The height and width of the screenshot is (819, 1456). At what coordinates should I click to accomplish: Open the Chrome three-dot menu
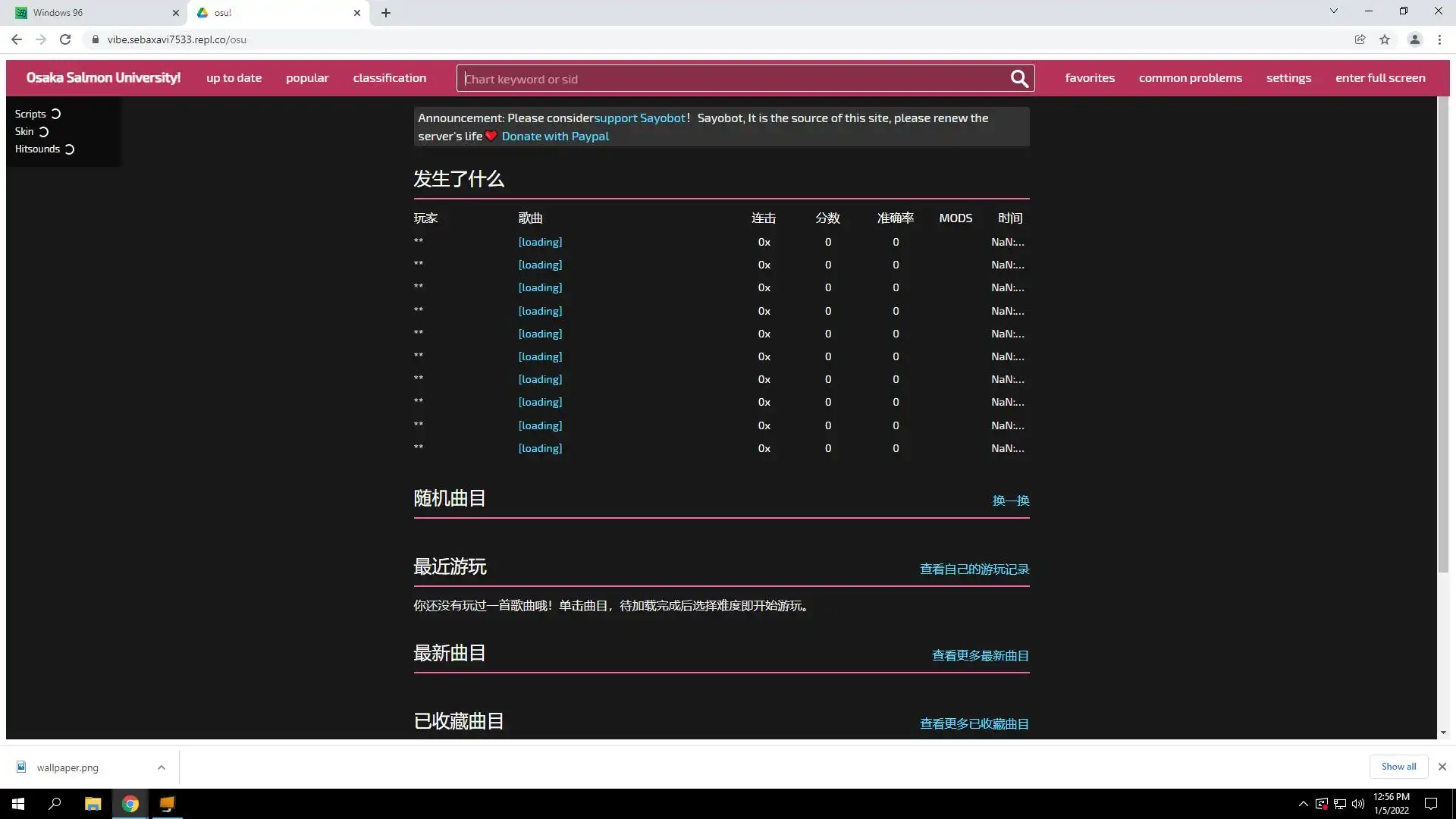[x=1439, y=39]
